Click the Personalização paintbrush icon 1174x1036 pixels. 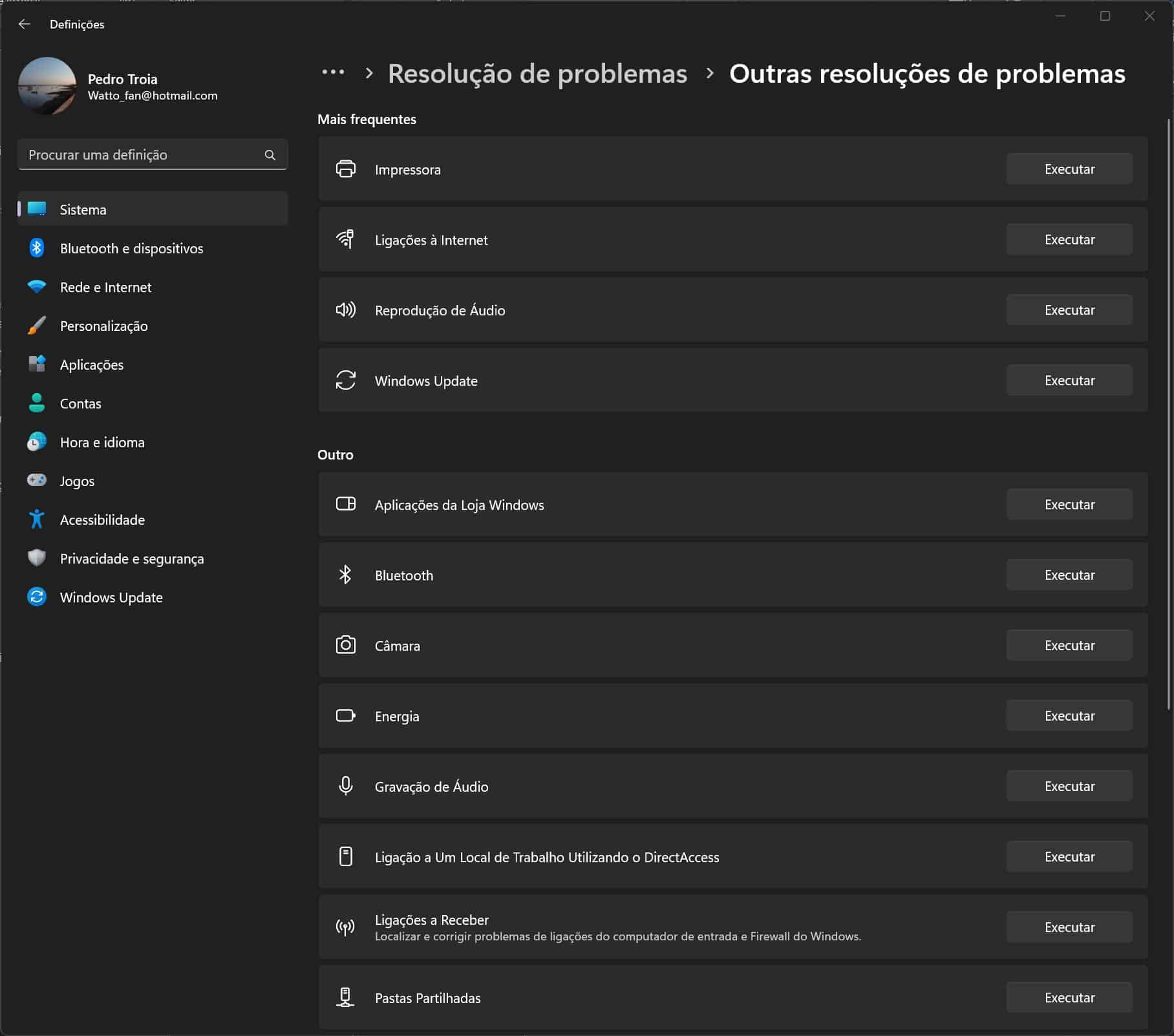coord(37,326)
